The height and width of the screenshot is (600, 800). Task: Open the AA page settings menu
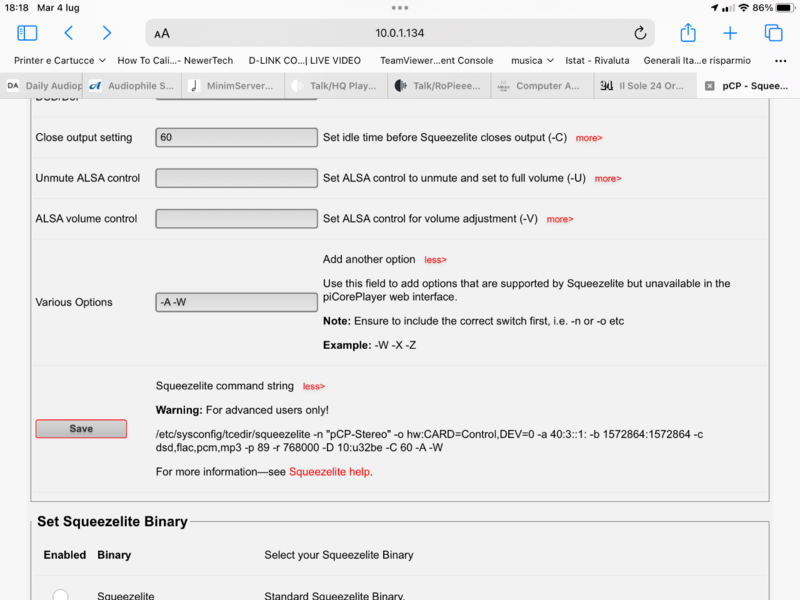(x=163, y=33)
